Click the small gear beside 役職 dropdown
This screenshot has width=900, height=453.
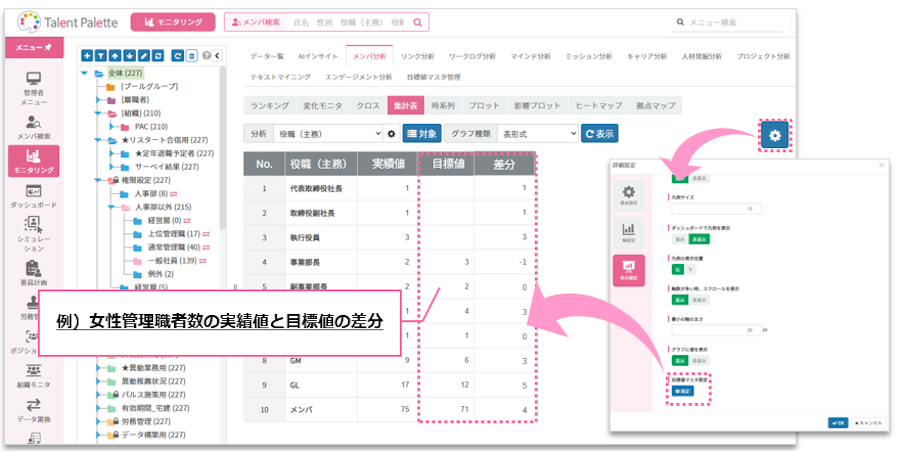click(x=391, y=134)
